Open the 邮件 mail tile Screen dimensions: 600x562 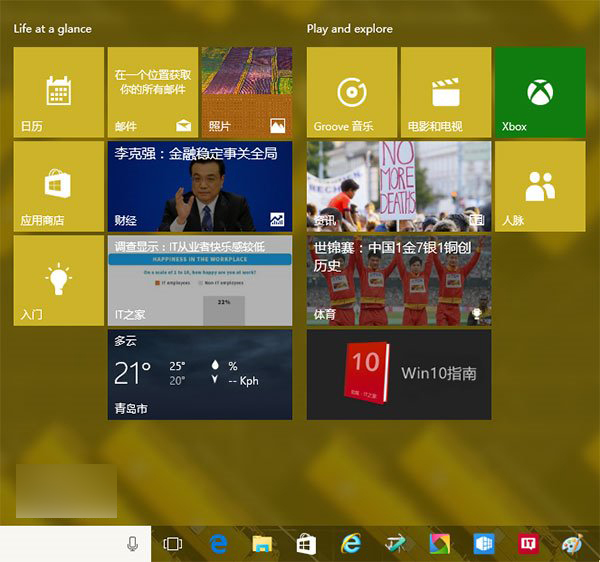click(153, 92)
